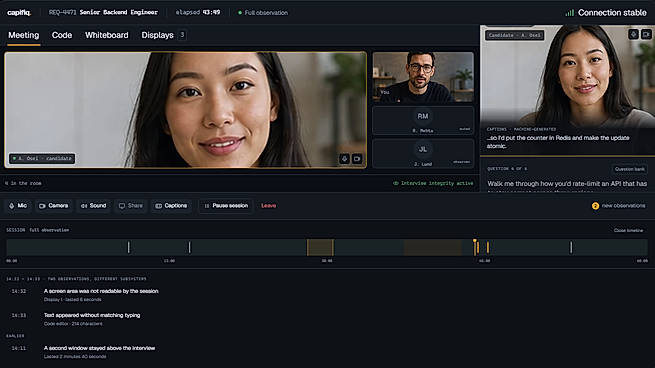
Task: Click the capitiq logo
Action: click(19, 13)
